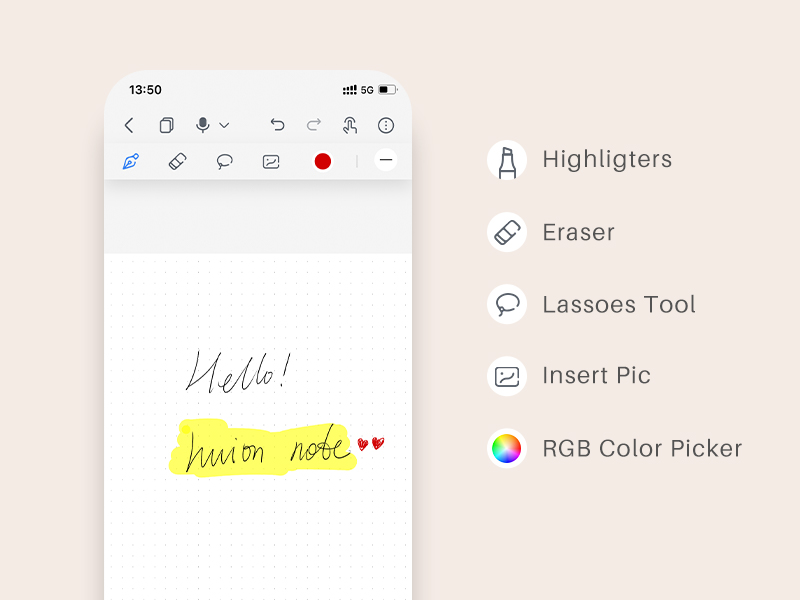
Task: Choose the red color swatch in the toolbar
Action: point(322,161)
